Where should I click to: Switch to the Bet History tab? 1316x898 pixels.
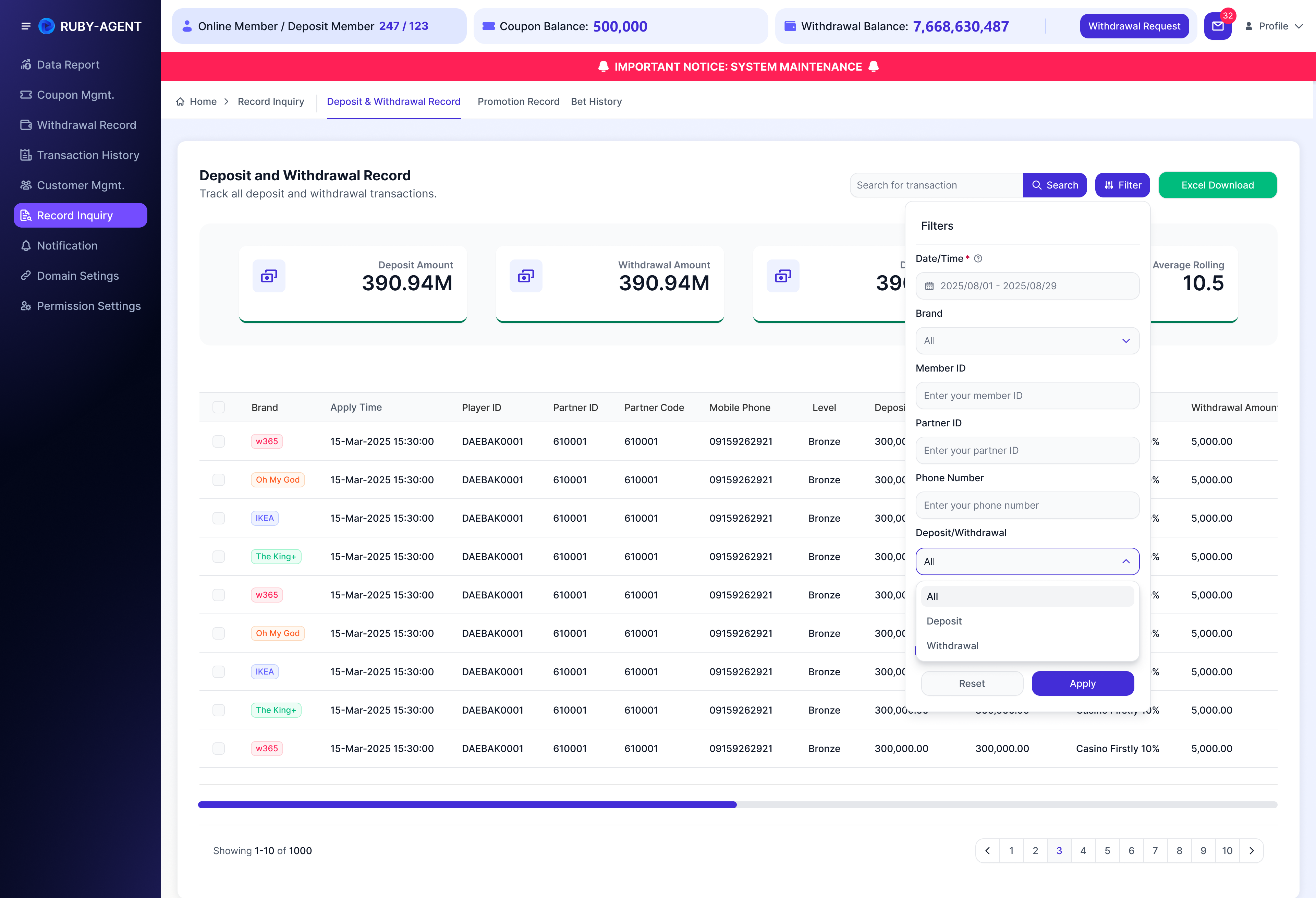click(596, 101)
